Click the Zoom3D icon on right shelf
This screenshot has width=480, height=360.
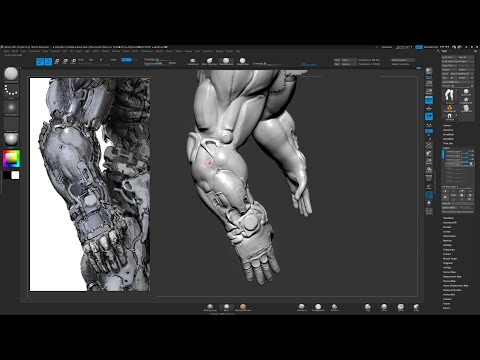429,162
